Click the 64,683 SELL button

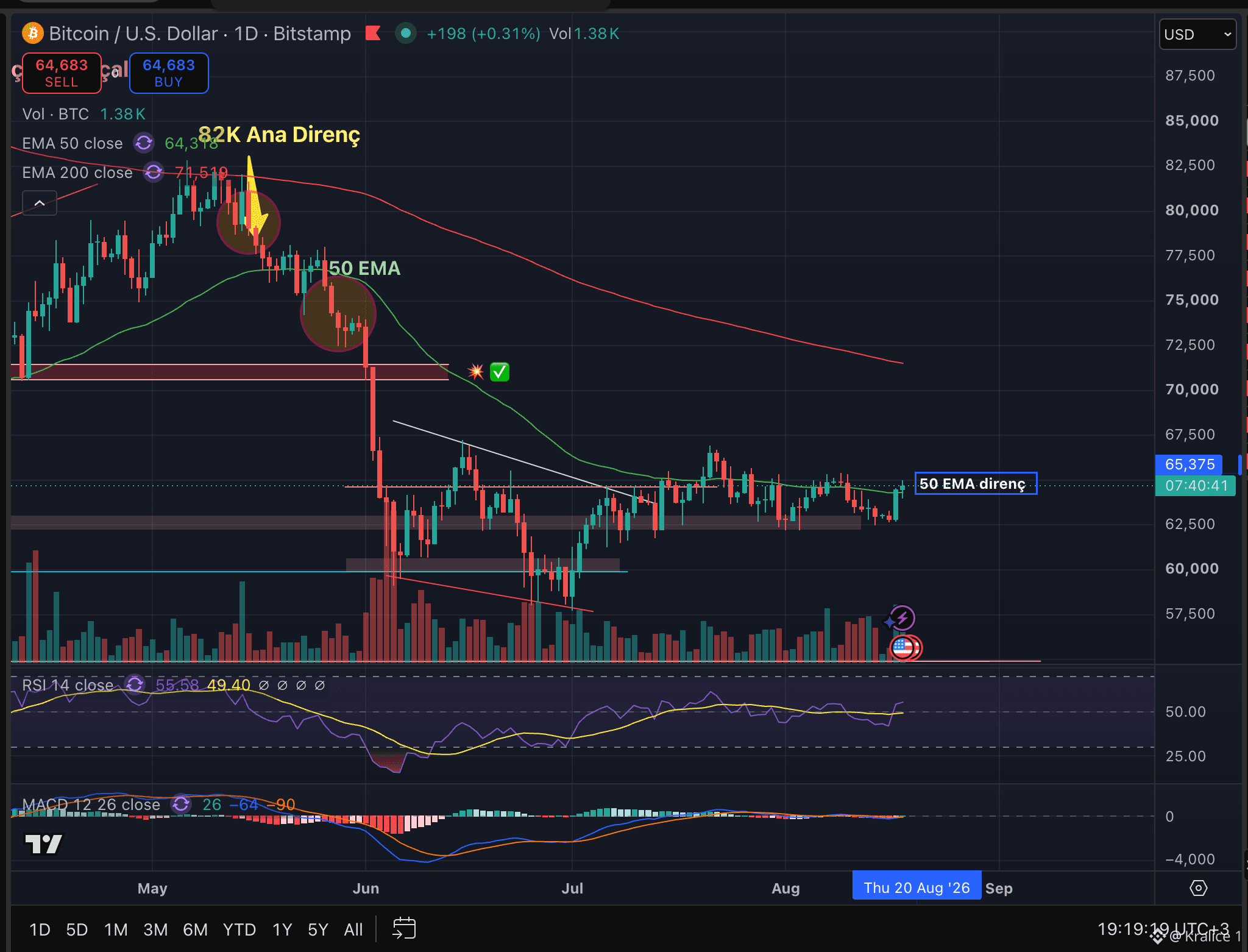pos(62,73)
